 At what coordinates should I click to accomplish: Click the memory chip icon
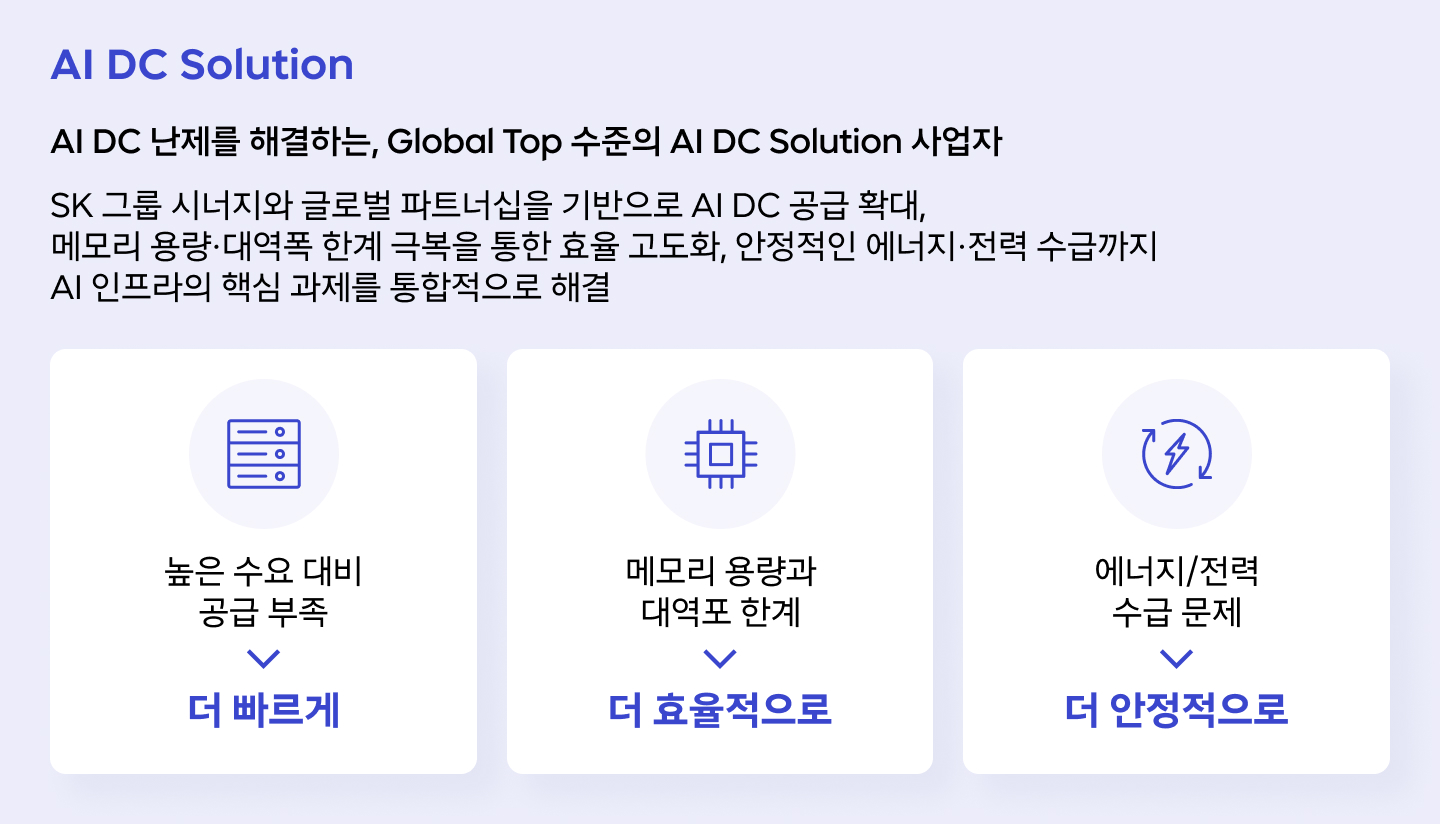pos(720,454)
